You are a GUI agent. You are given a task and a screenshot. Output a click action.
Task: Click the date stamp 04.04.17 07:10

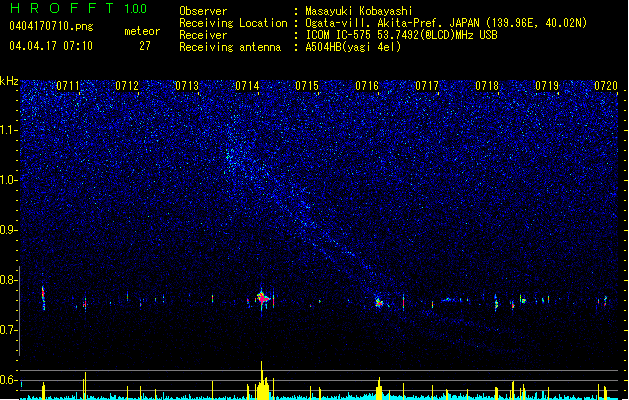[51, 46]
